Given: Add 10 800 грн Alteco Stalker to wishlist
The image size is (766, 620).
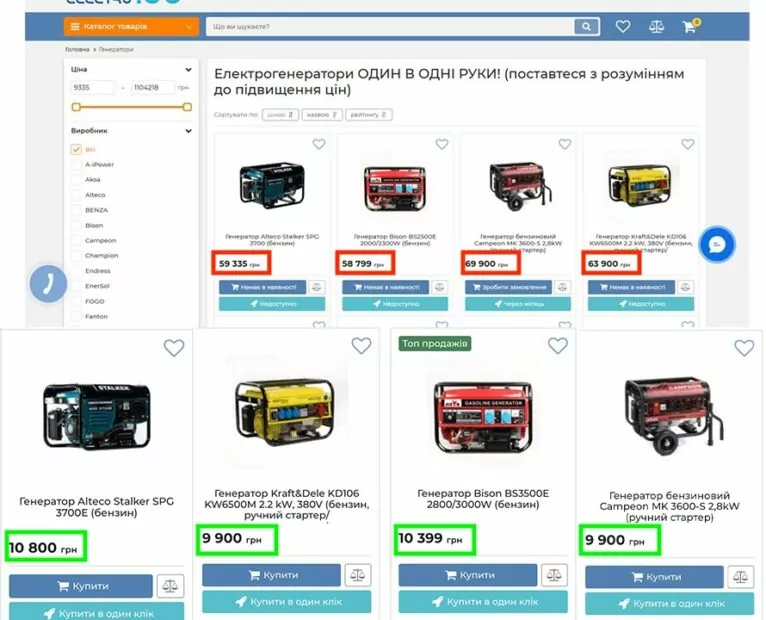Looking at the screenshot, I should [x=174, y=348].
